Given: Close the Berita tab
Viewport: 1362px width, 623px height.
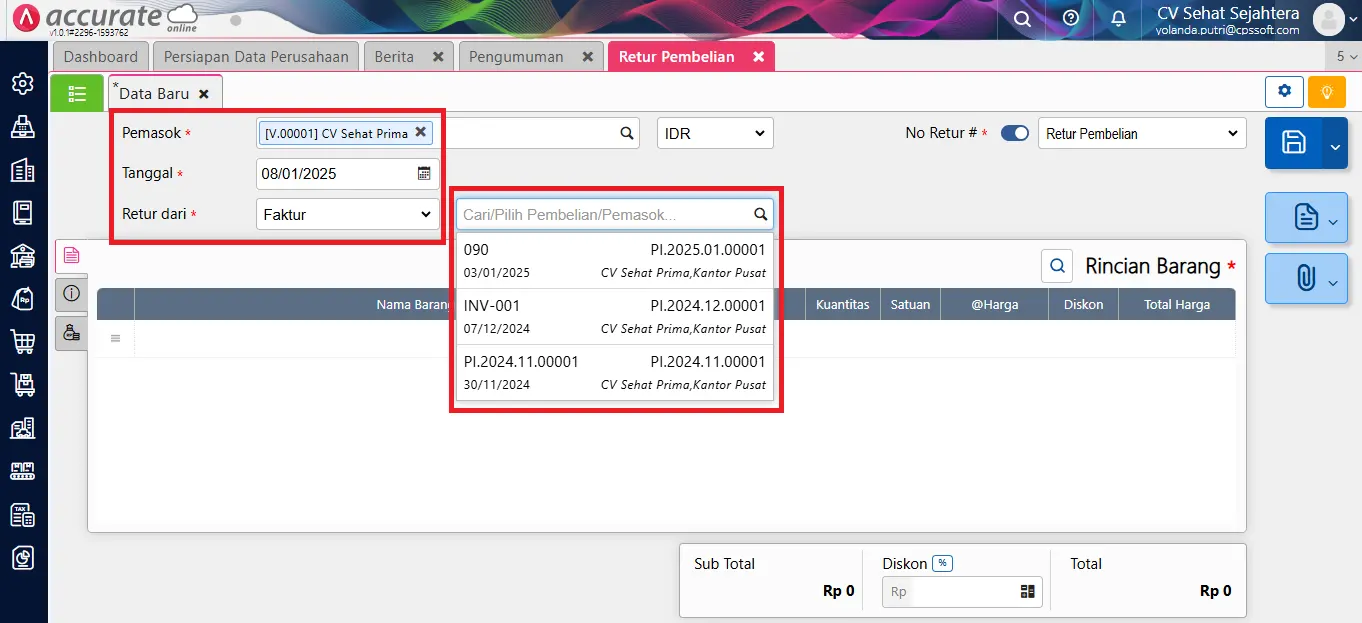Looking at the screenshot, I should click(438, 57).
